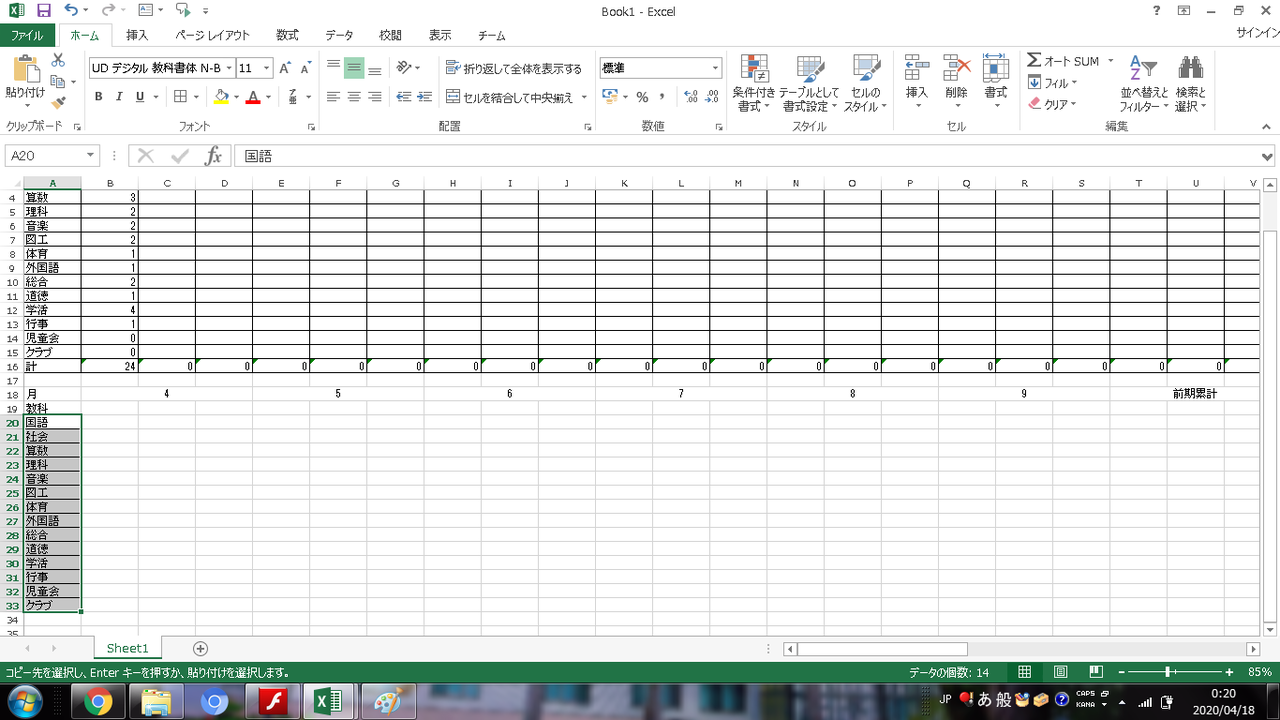This screenshot has width=1280, height=720.
Task: Click 85% zoom level text
Action: pyautogui.click(x=1259, y=672)
